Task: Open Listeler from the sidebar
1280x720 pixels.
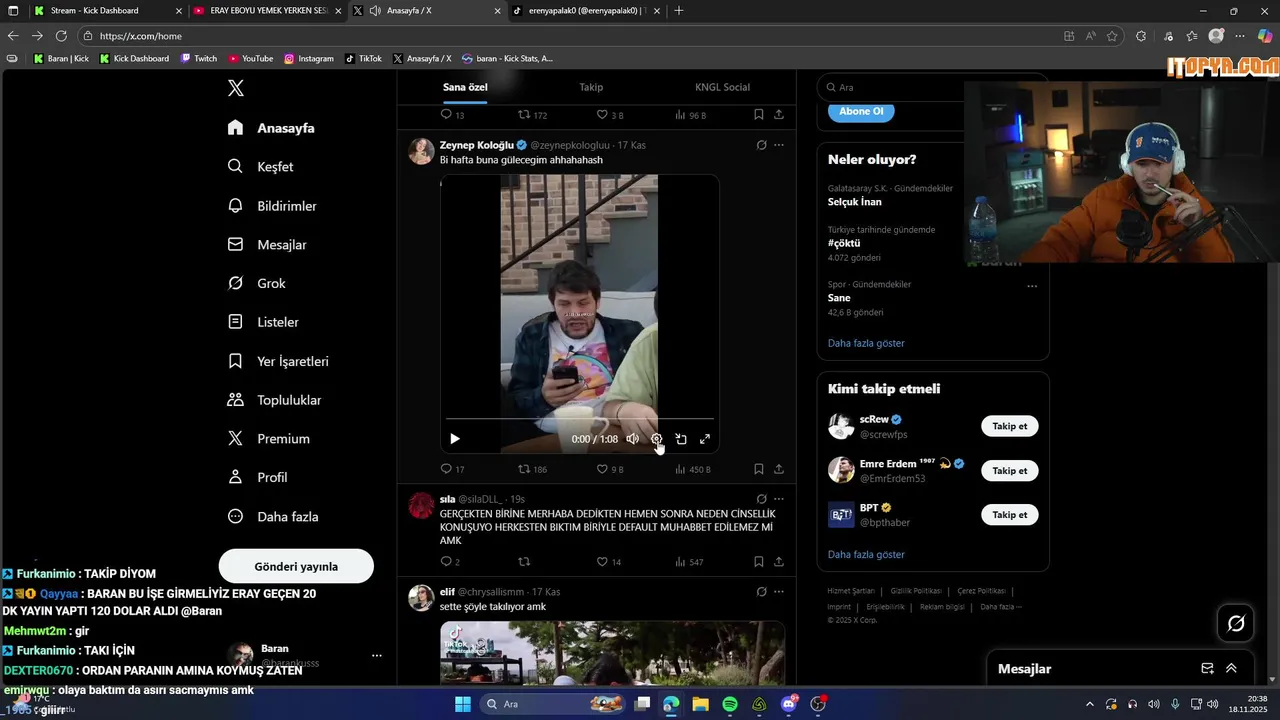Action: pyautogui.click(x=262, y=322)
